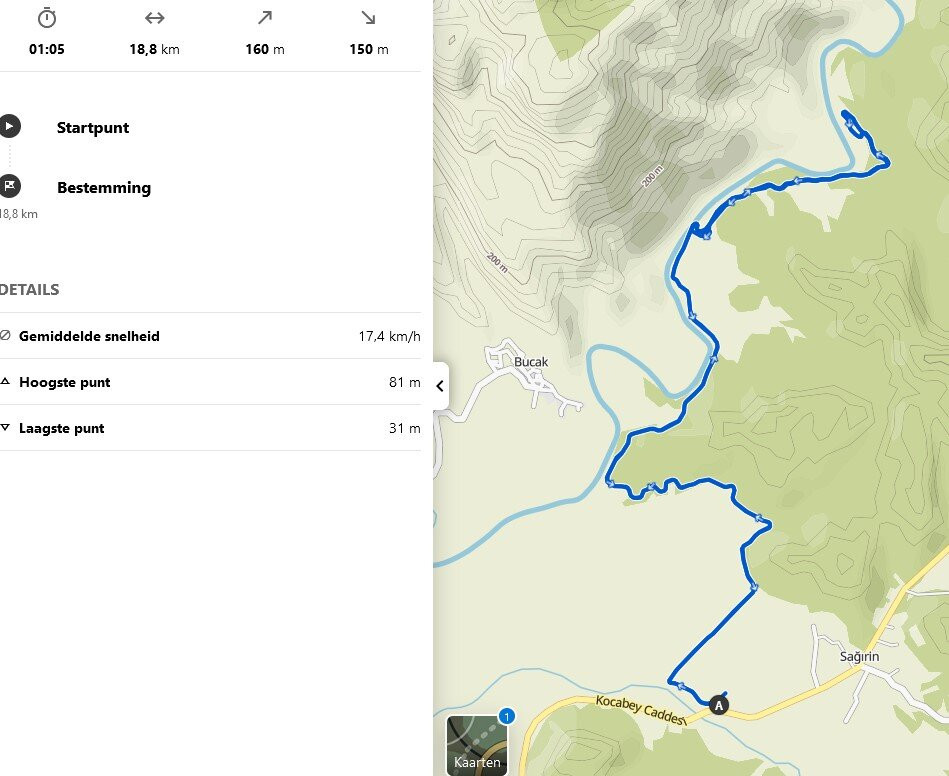Viewport: 949px width, 776px height.
Task: Select the Hoogste punt detail row
Action: point(210,382)
